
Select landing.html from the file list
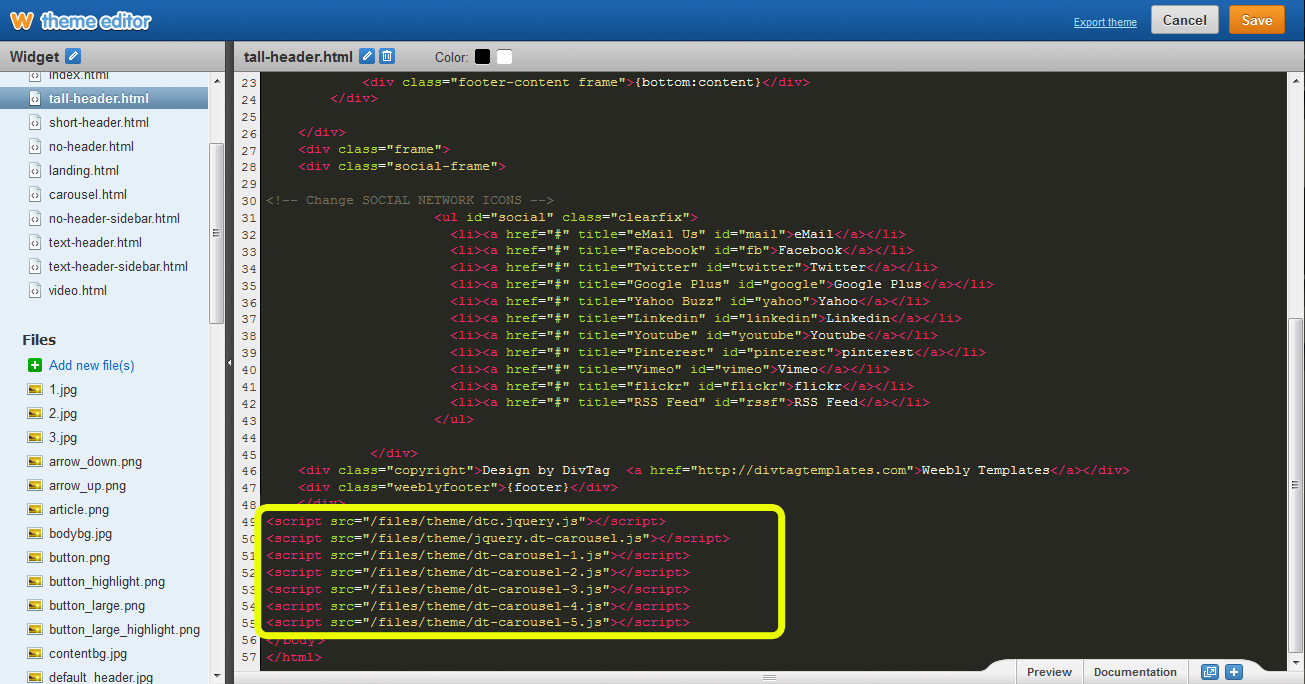(84, 170)
